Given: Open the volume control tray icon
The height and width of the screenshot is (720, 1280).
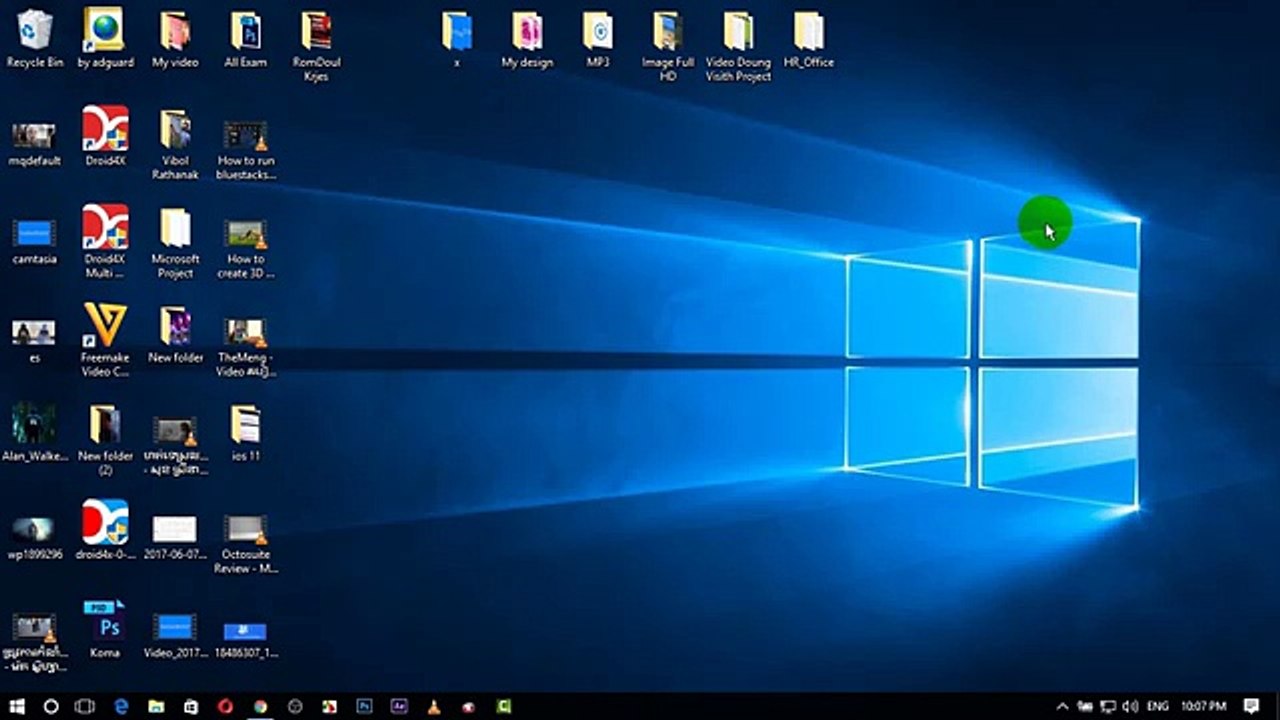Looking at the screenshot, I should [1131, 706].
